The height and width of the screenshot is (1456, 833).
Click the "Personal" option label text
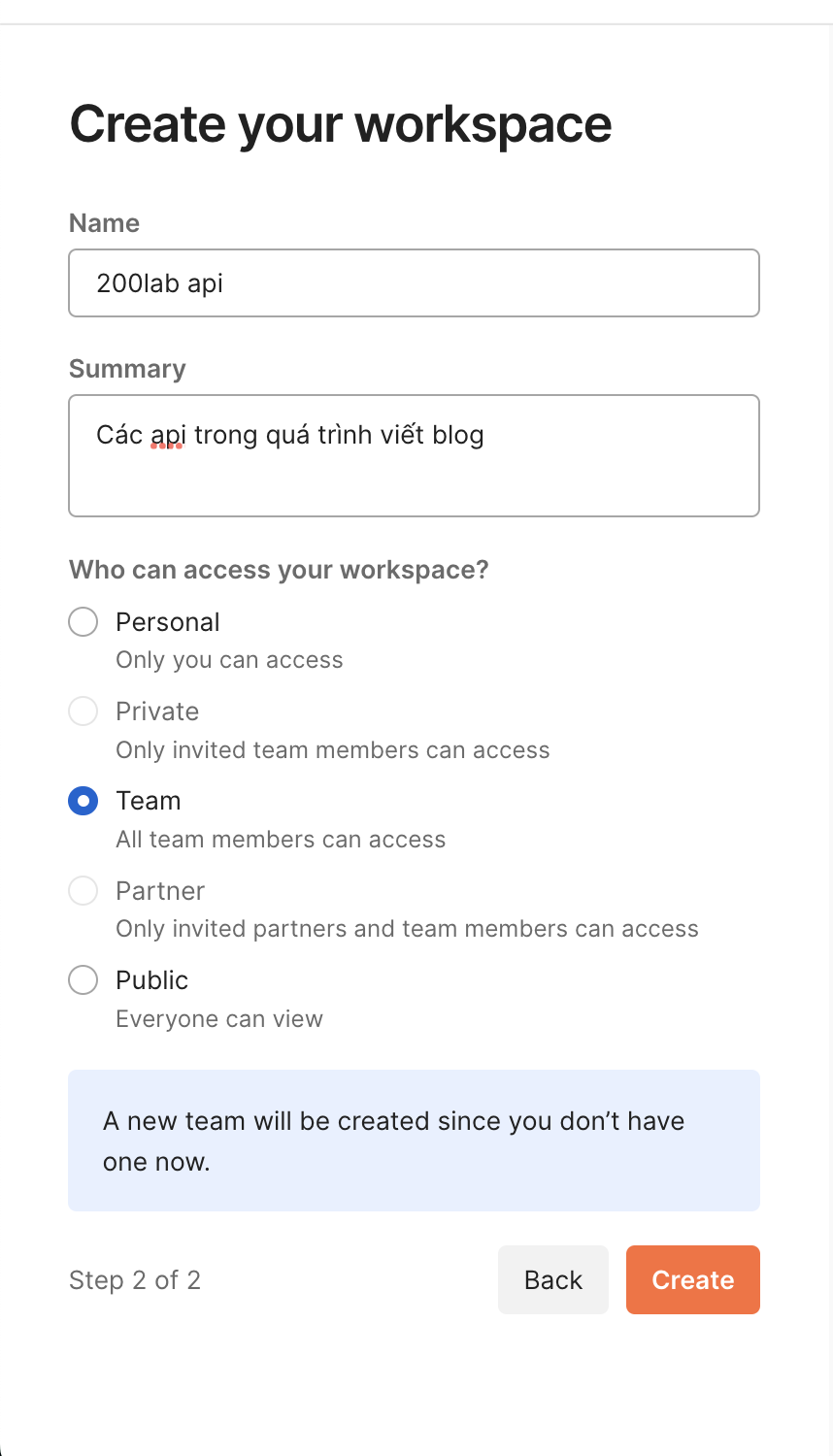click(167, 622)
